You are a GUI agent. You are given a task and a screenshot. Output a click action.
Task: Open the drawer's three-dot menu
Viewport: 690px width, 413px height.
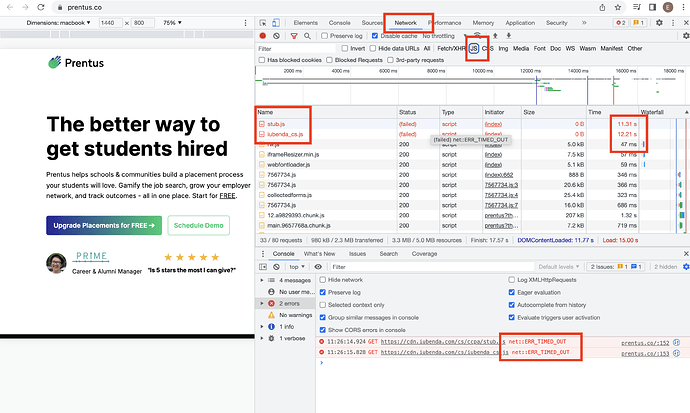(x=263, y=254)
